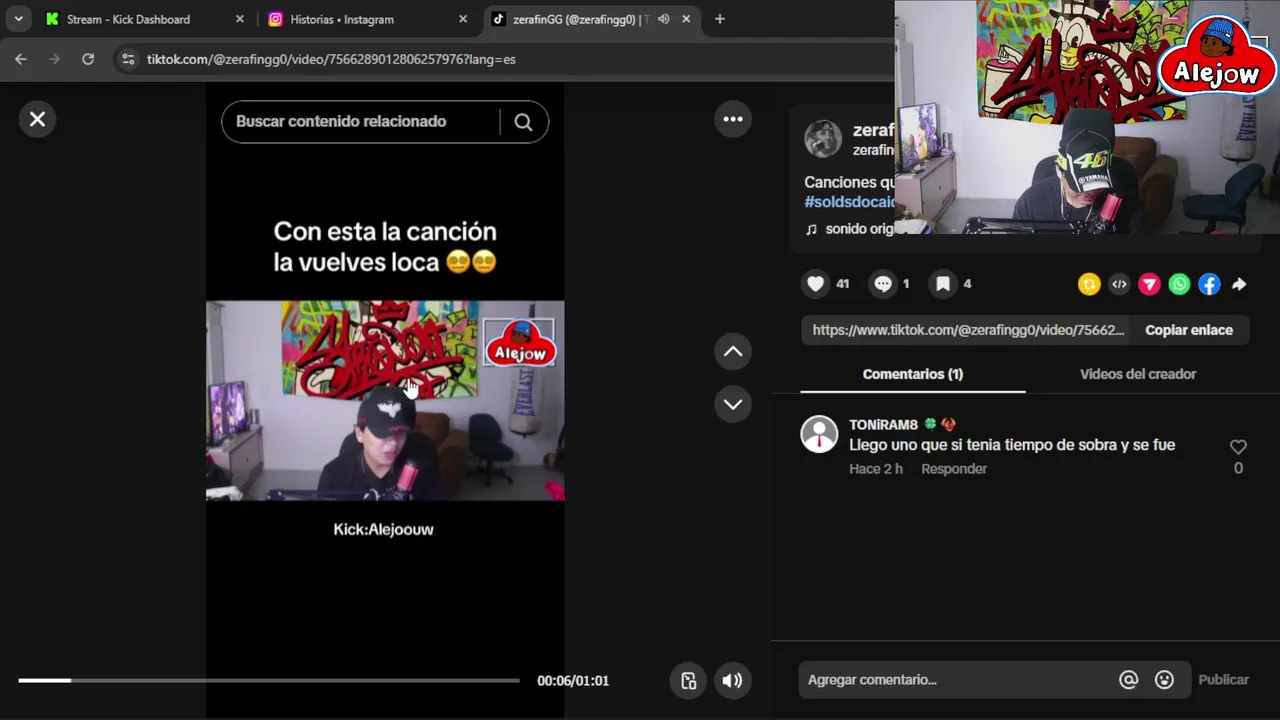The image size is (1280, 720).
Task: Open a new browser tab
Action: [719, 19]
